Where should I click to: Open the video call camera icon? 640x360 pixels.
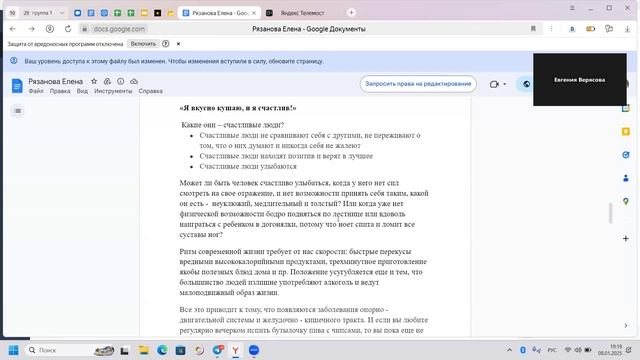[x=494, y=84]
